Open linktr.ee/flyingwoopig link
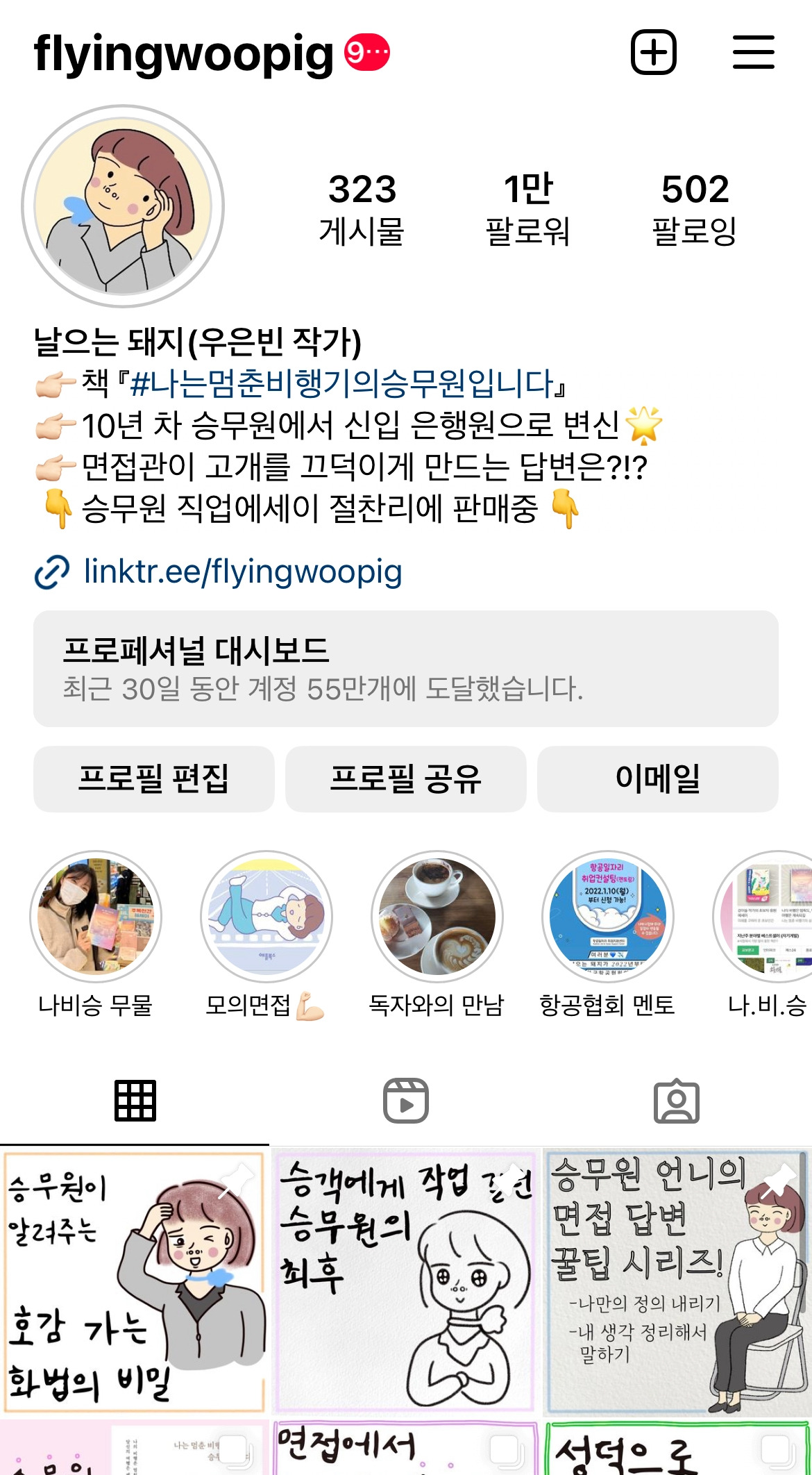This screenshot has width=812, height=1475. [243, 572]
